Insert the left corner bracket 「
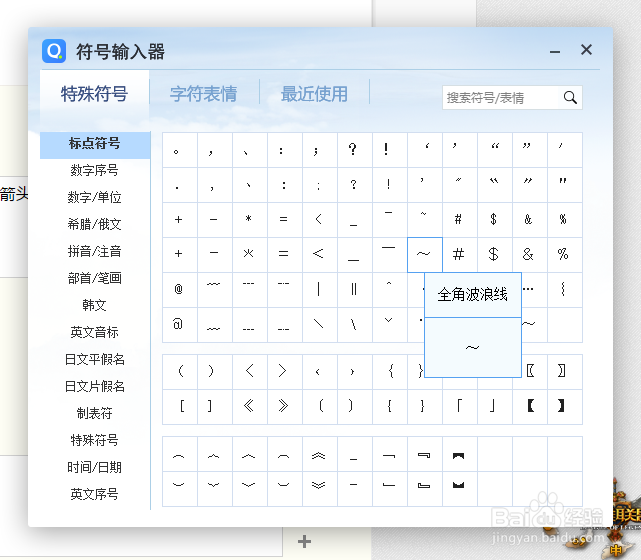The width and height of the screenshot is (641, 560). click(x=460, y=407)
